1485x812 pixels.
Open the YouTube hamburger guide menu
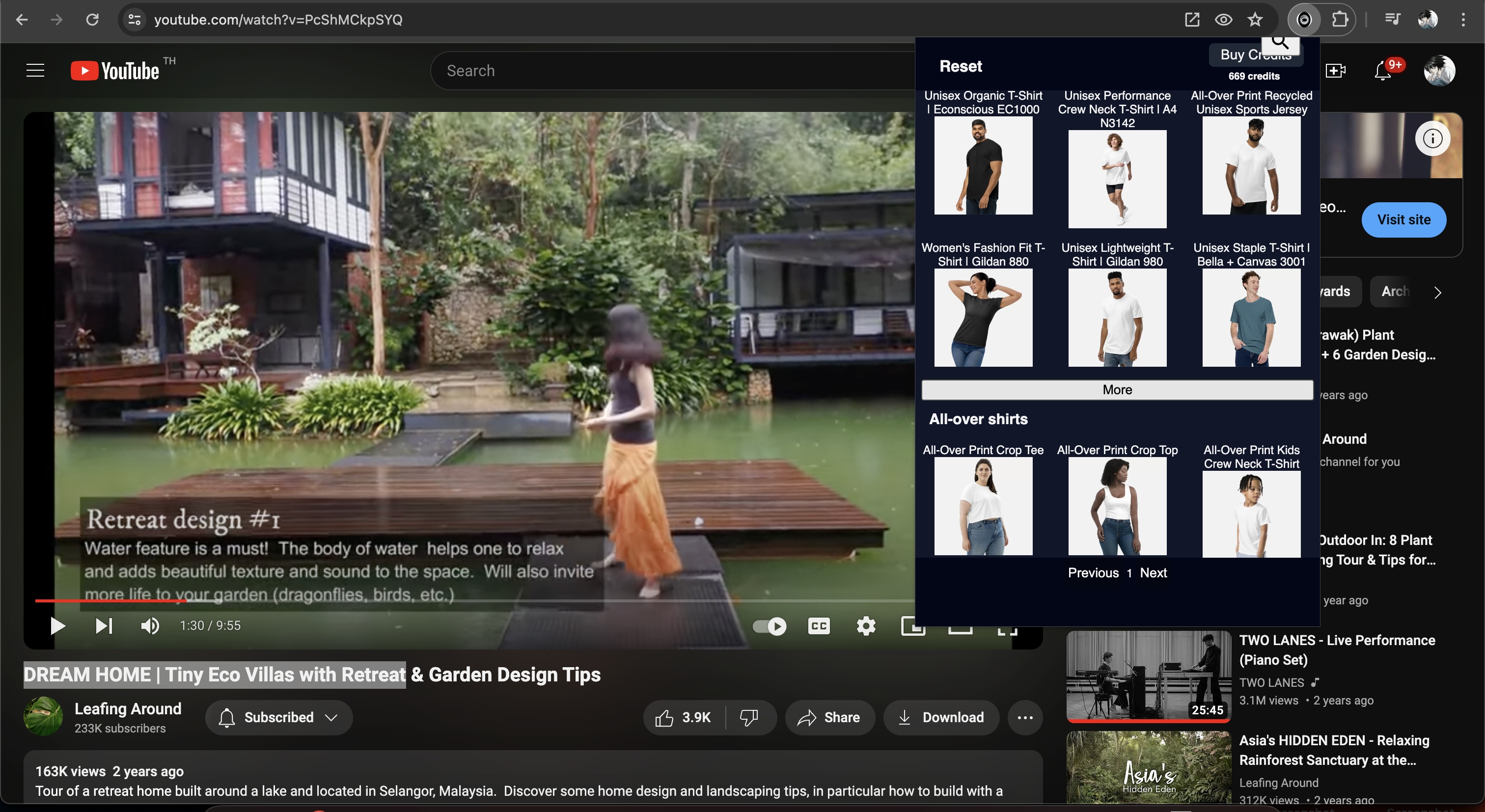click(35, 70)
